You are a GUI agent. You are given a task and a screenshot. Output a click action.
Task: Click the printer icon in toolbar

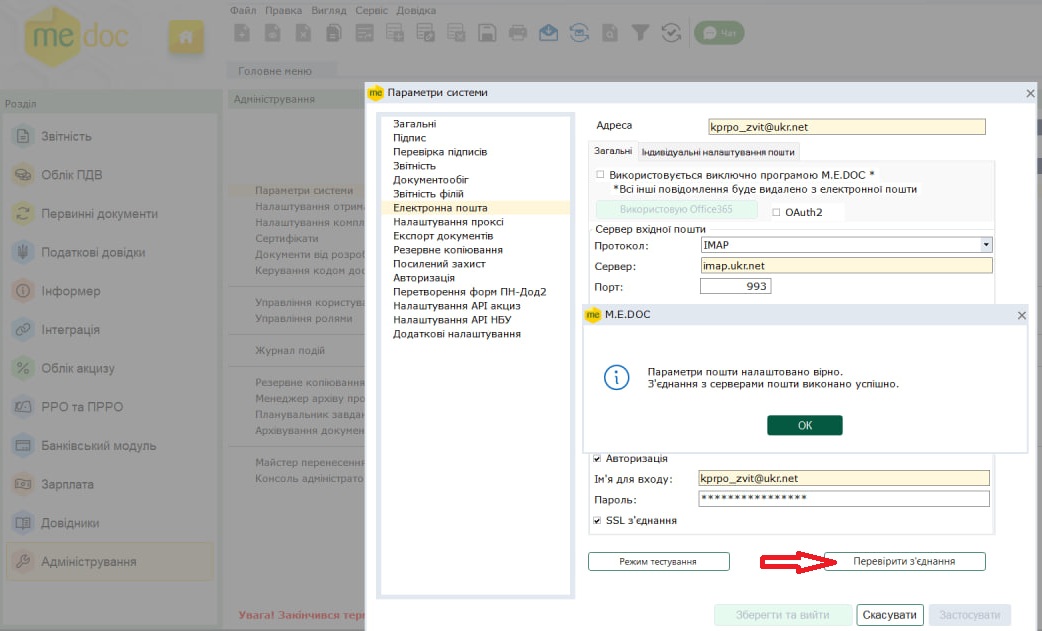coord(517,33)
